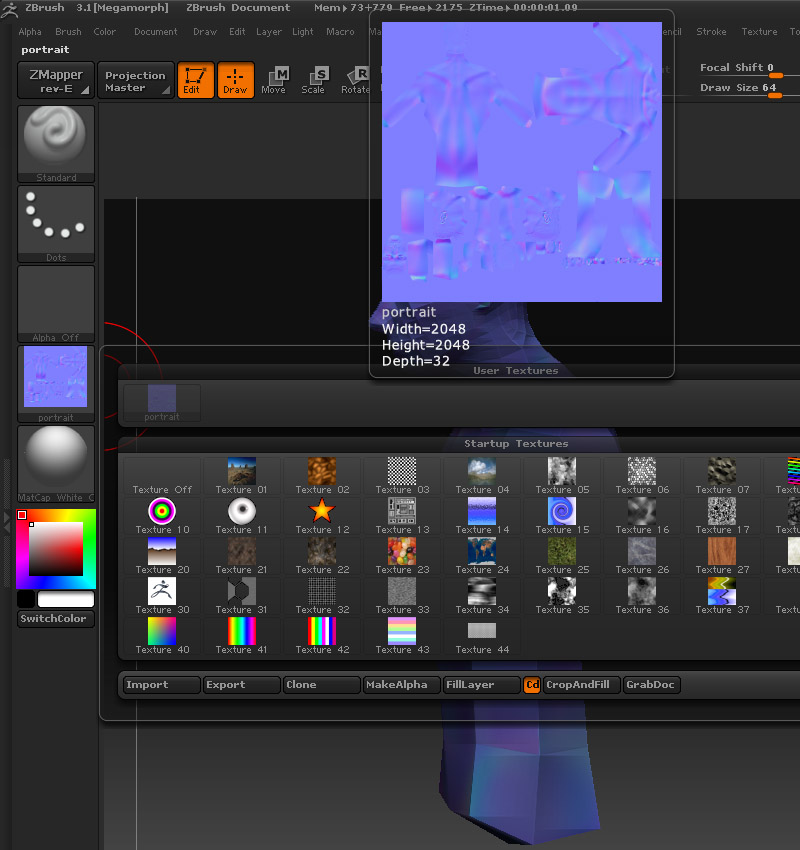Select the Standard brush thumbnail

56,144
